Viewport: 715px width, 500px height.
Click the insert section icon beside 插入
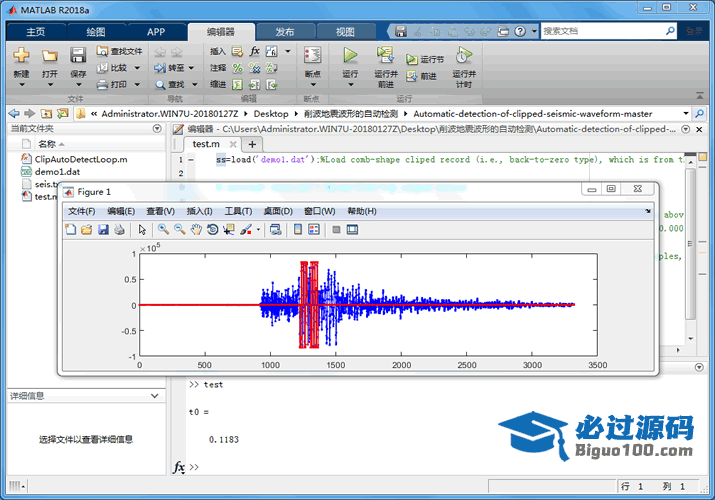(237, 52)
